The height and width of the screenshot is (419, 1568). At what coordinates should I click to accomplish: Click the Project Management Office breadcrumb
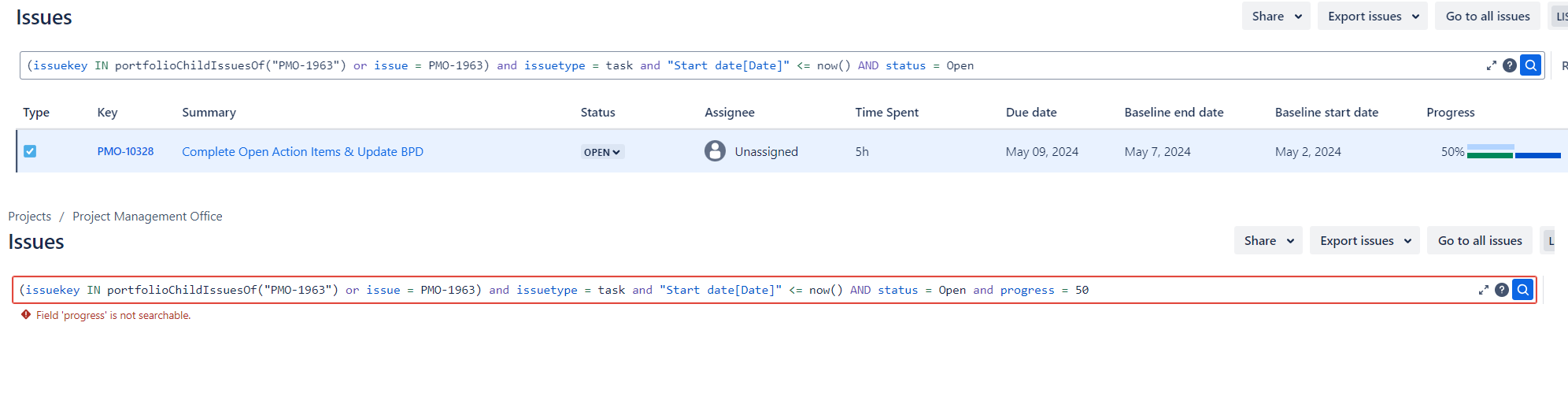[147, 216]
